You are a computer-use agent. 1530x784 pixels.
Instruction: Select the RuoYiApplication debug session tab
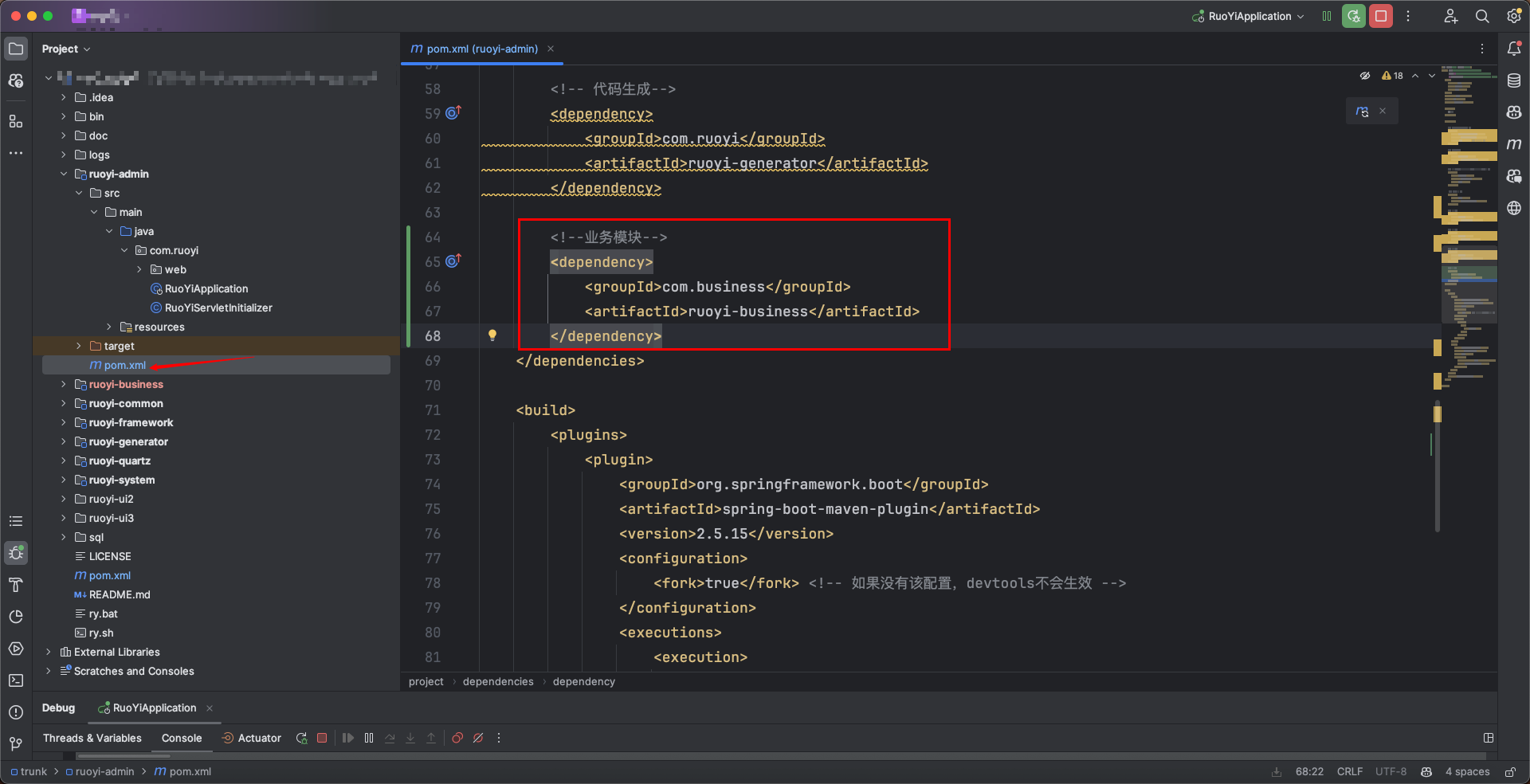pyautogui.click(x=155, y=708)
